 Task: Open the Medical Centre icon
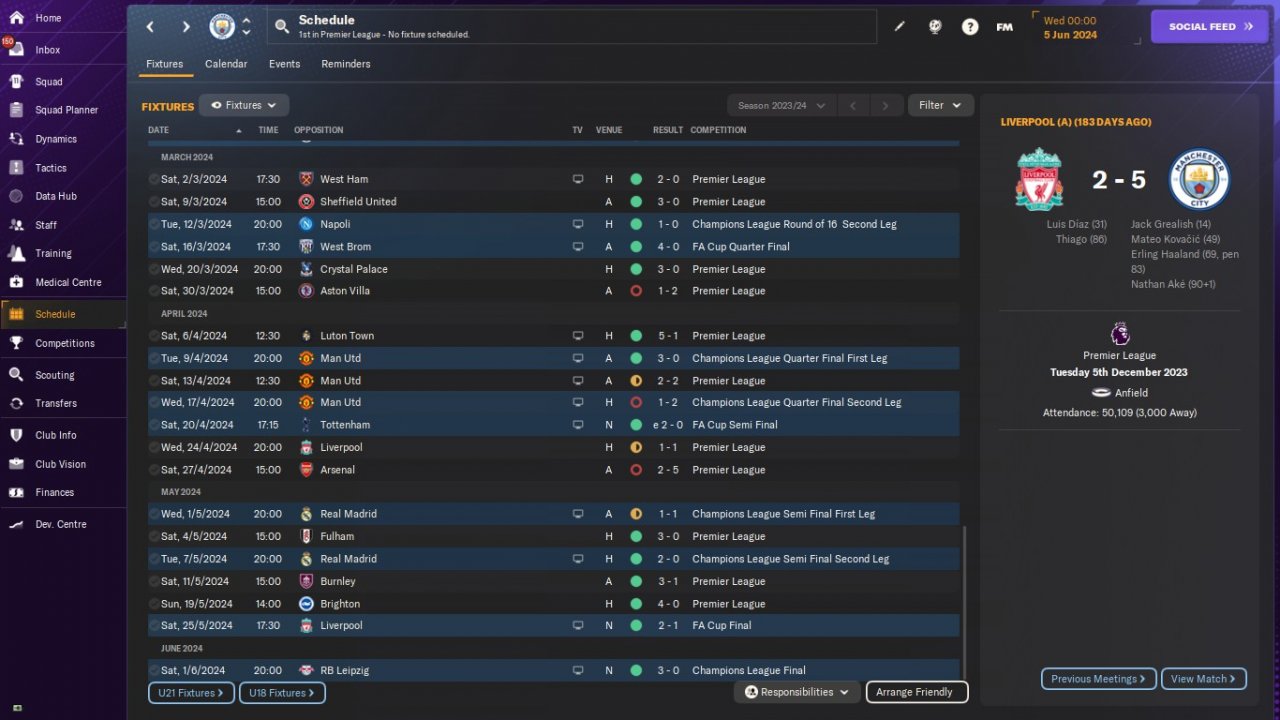tap(16, 282)
